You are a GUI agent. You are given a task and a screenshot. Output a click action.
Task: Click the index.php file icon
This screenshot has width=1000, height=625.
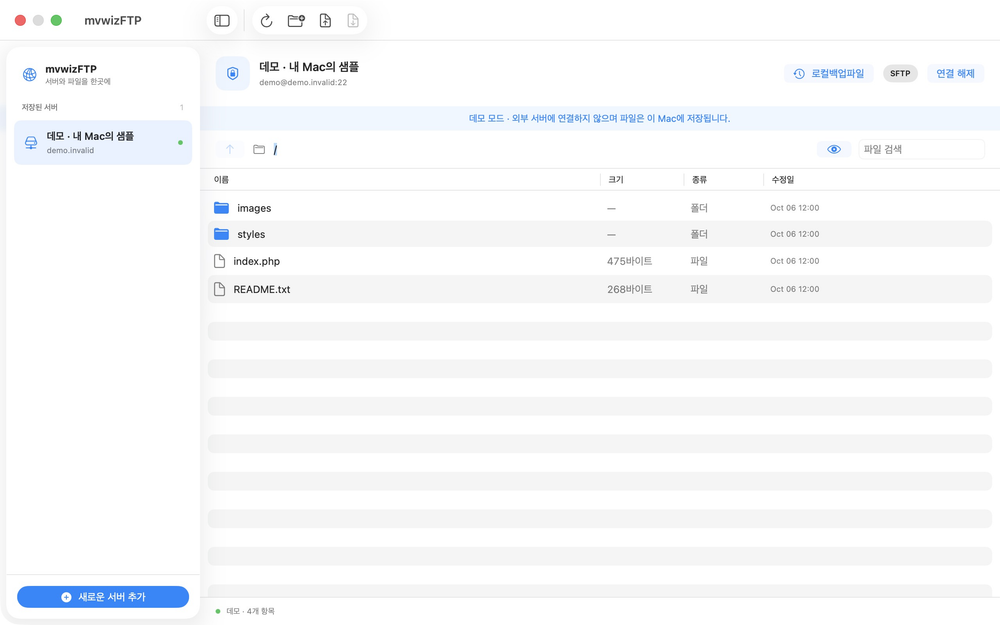pyautogui.click(x=219, y=261)
